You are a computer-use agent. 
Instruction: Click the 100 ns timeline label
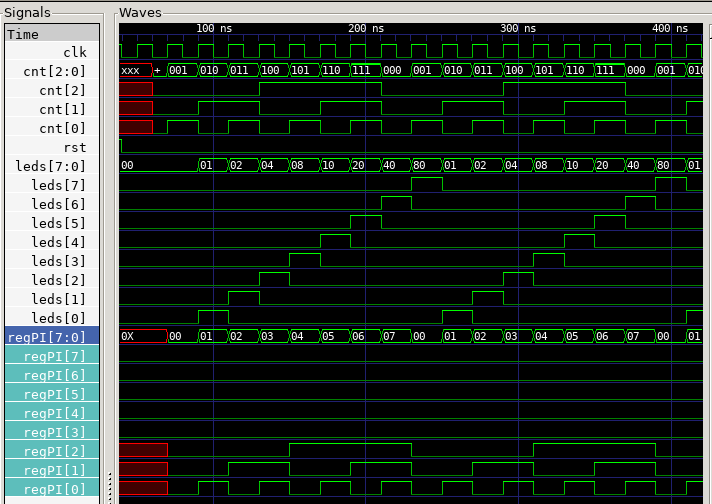pyautogui.click(x=213, y=29)
